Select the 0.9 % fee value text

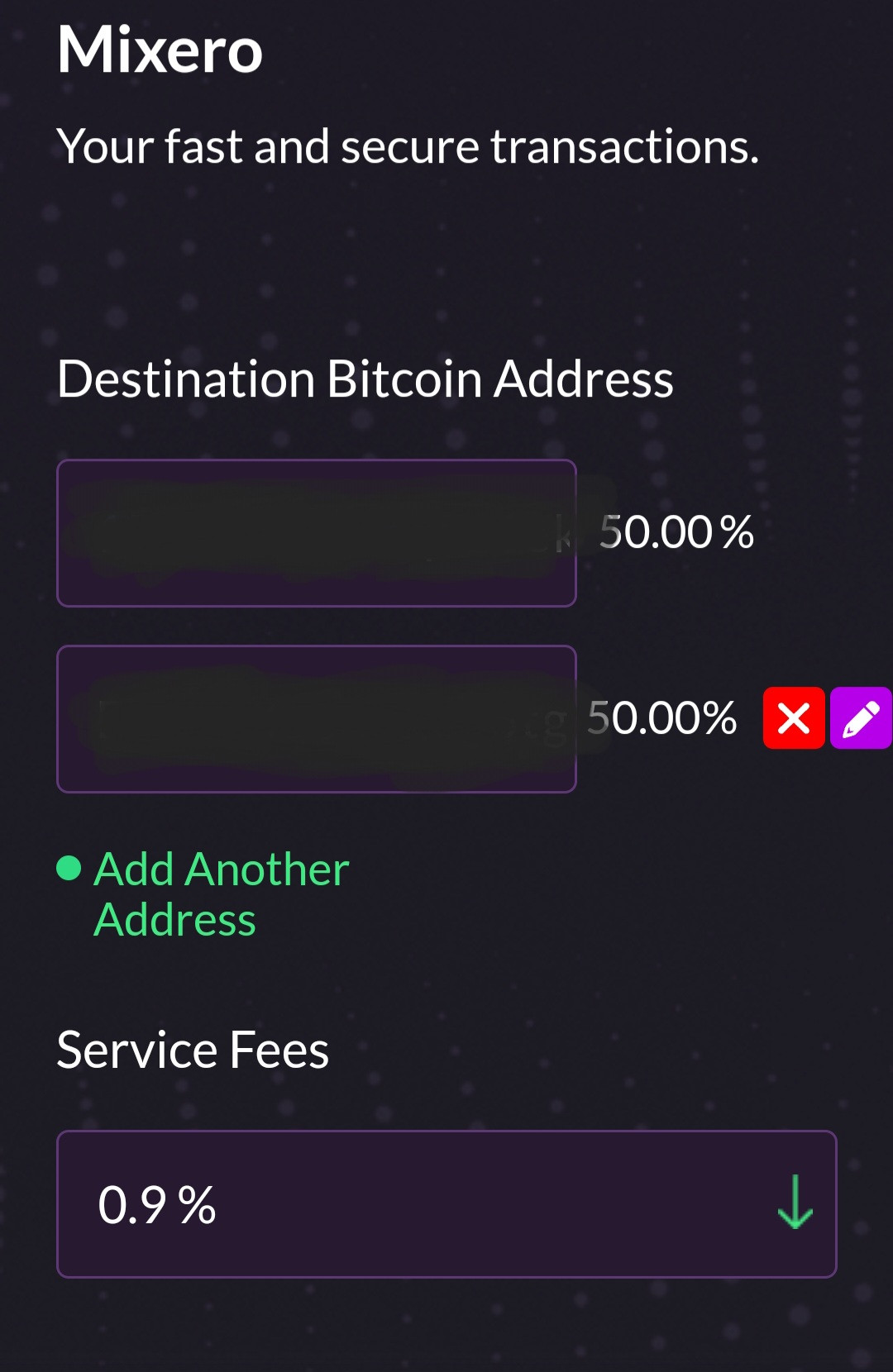[x=157, y=1205]
